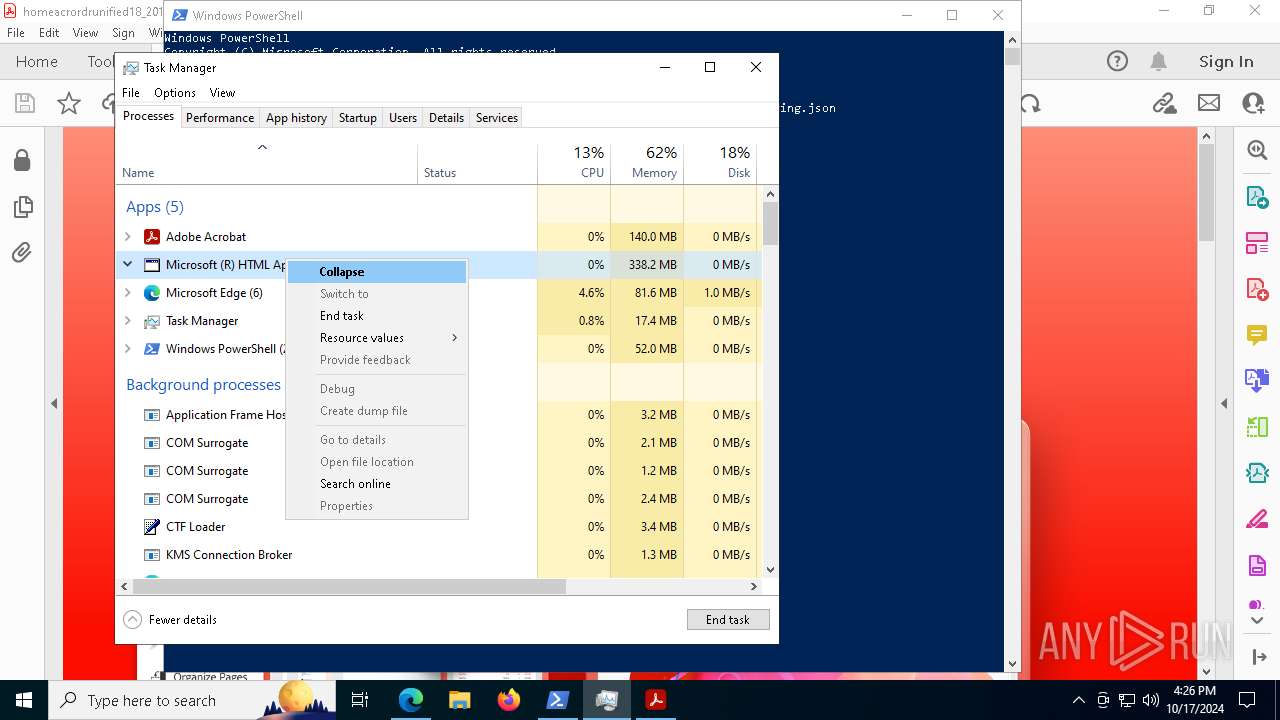Click the Microsoft Edge process icon

tap(152, 293)
